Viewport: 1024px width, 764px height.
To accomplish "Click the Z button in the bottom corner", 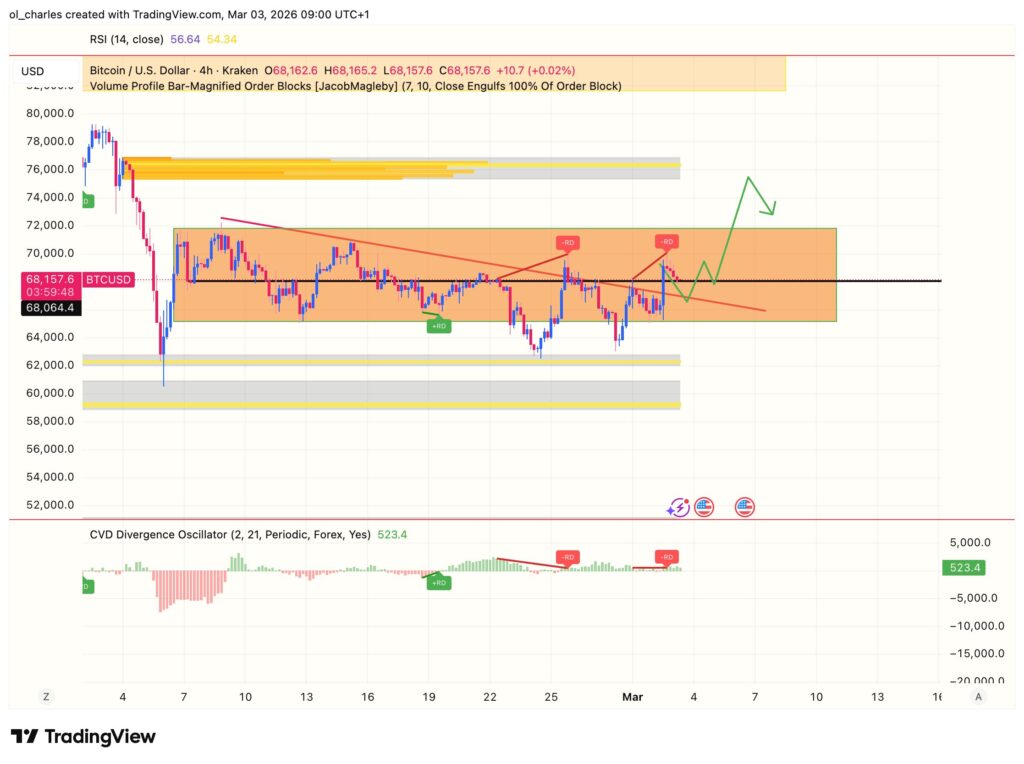I will (x=45, y=695).
